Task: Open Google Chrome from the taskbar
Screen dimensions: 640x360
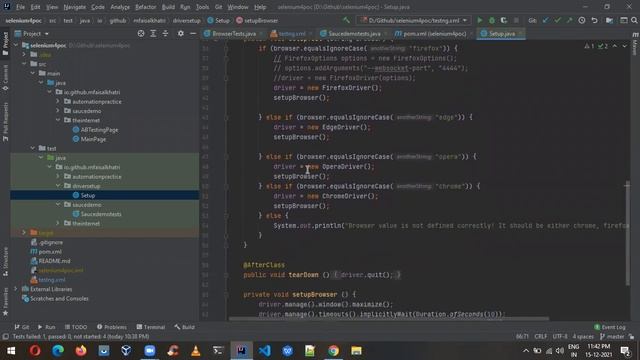Action: coord(333,351)
